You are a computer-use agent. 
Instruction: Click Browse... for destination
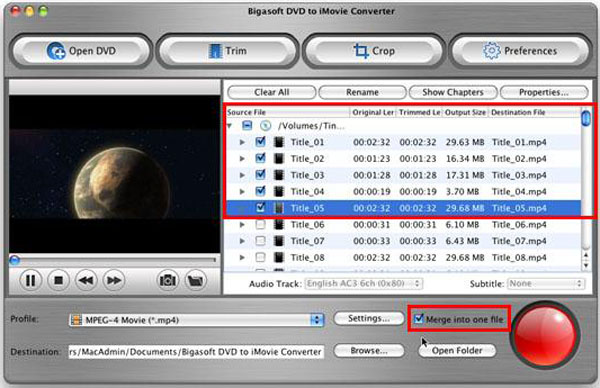[368, 351]
